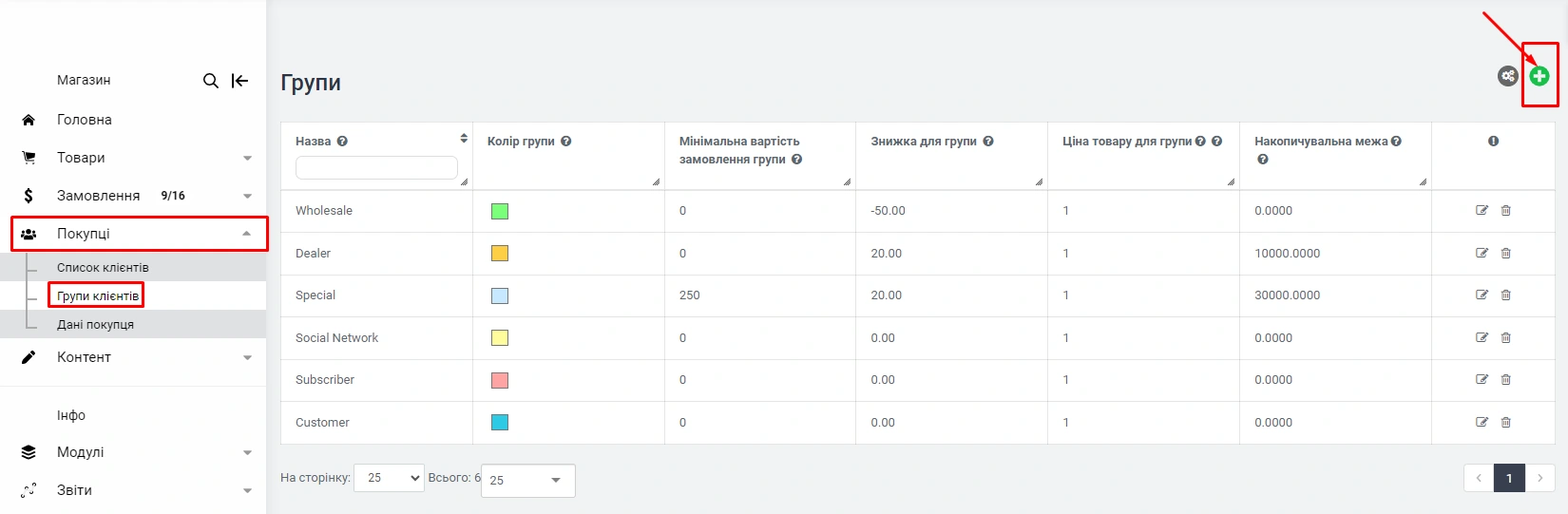Click the Назва filter input field
This screenshot has width=1568, height=514.
pos(376,168)
